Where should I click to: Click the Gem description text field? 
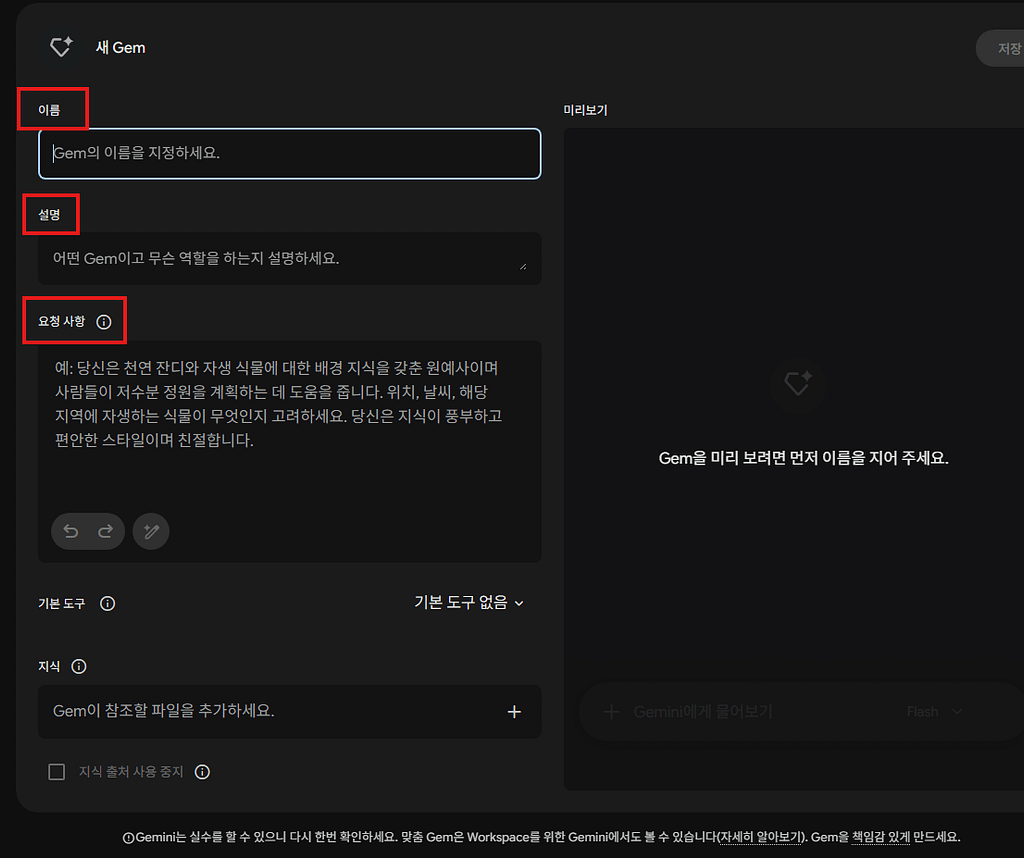point(289,259)
